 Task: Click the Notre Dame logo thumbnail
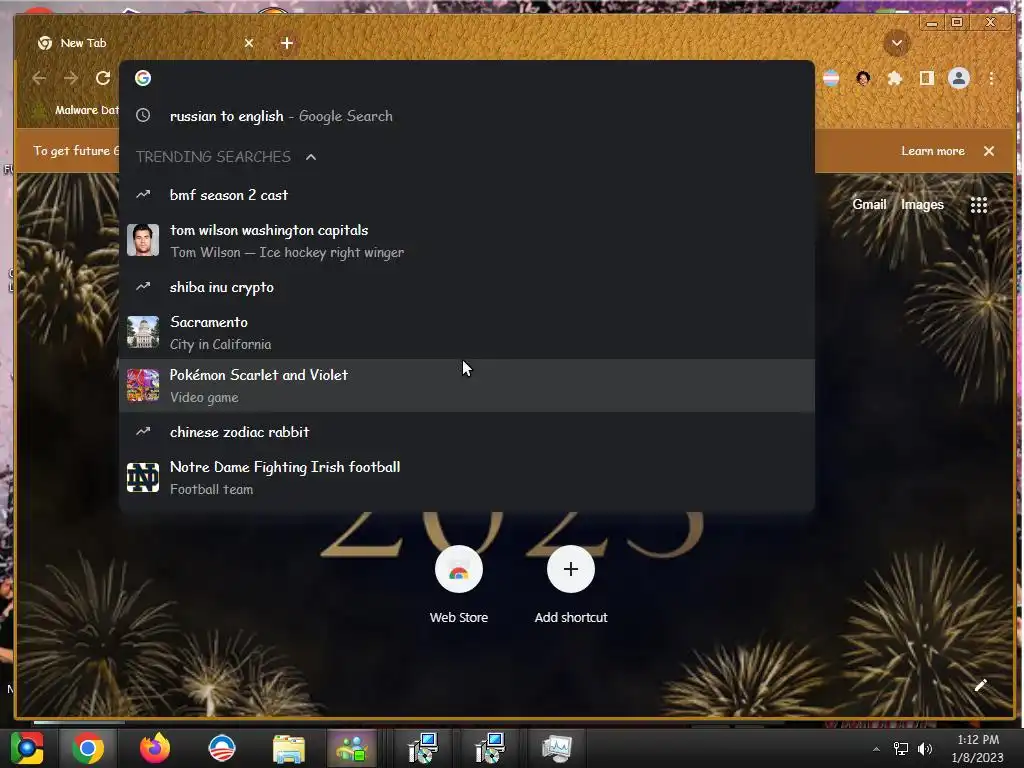[143, 477]
